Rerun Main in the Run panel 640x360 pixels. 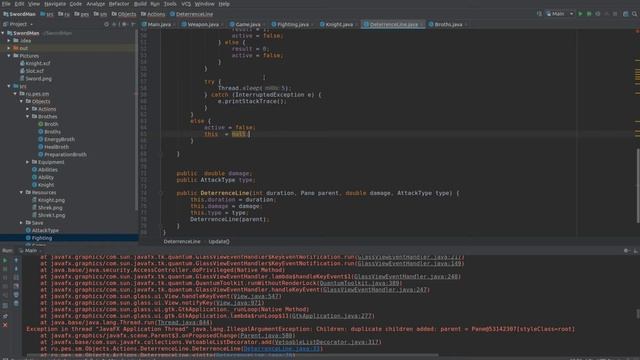tap(5, 260)
